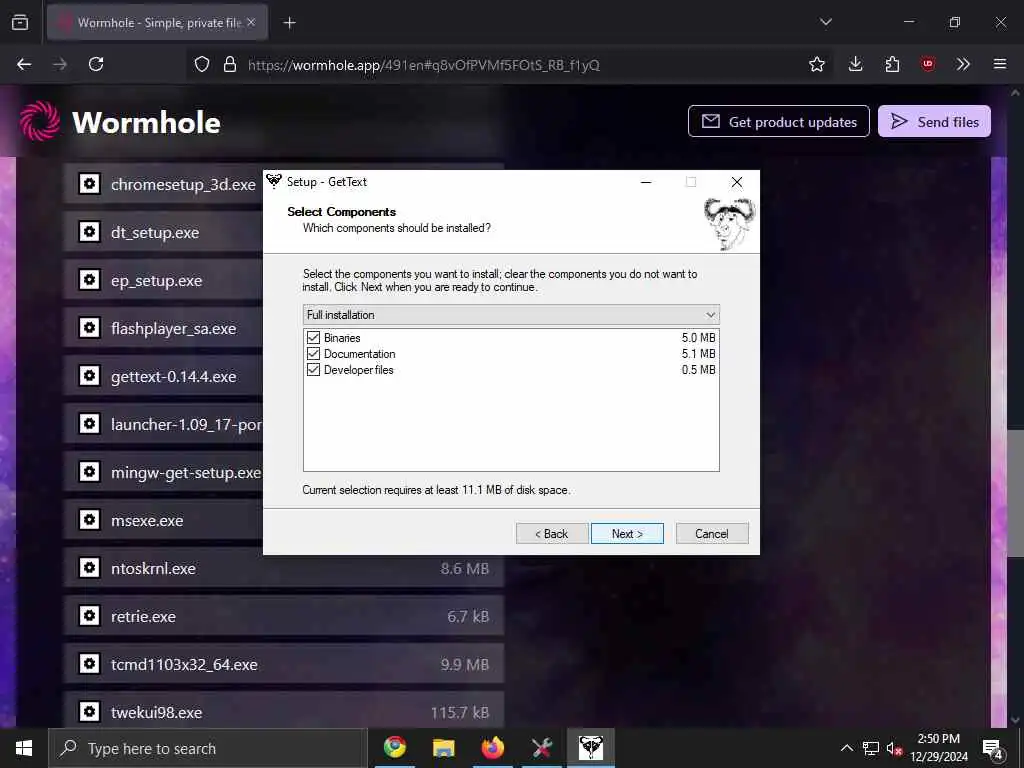Click the flashplayer_sa.exe file name
1024x768 pixels.
click(x=173, y=328)
